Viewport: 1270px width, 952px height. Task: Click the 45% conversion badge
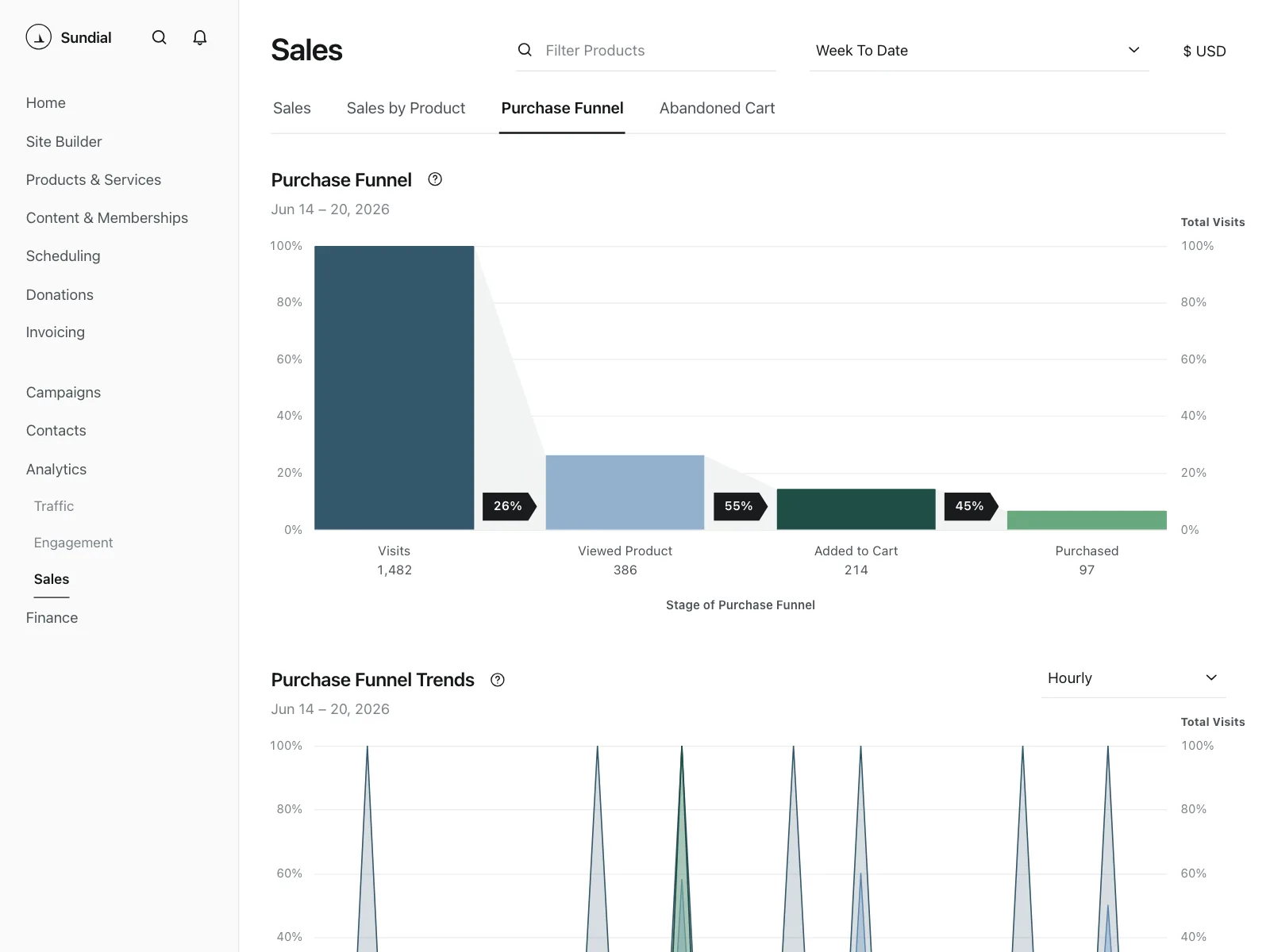[971, 506]
